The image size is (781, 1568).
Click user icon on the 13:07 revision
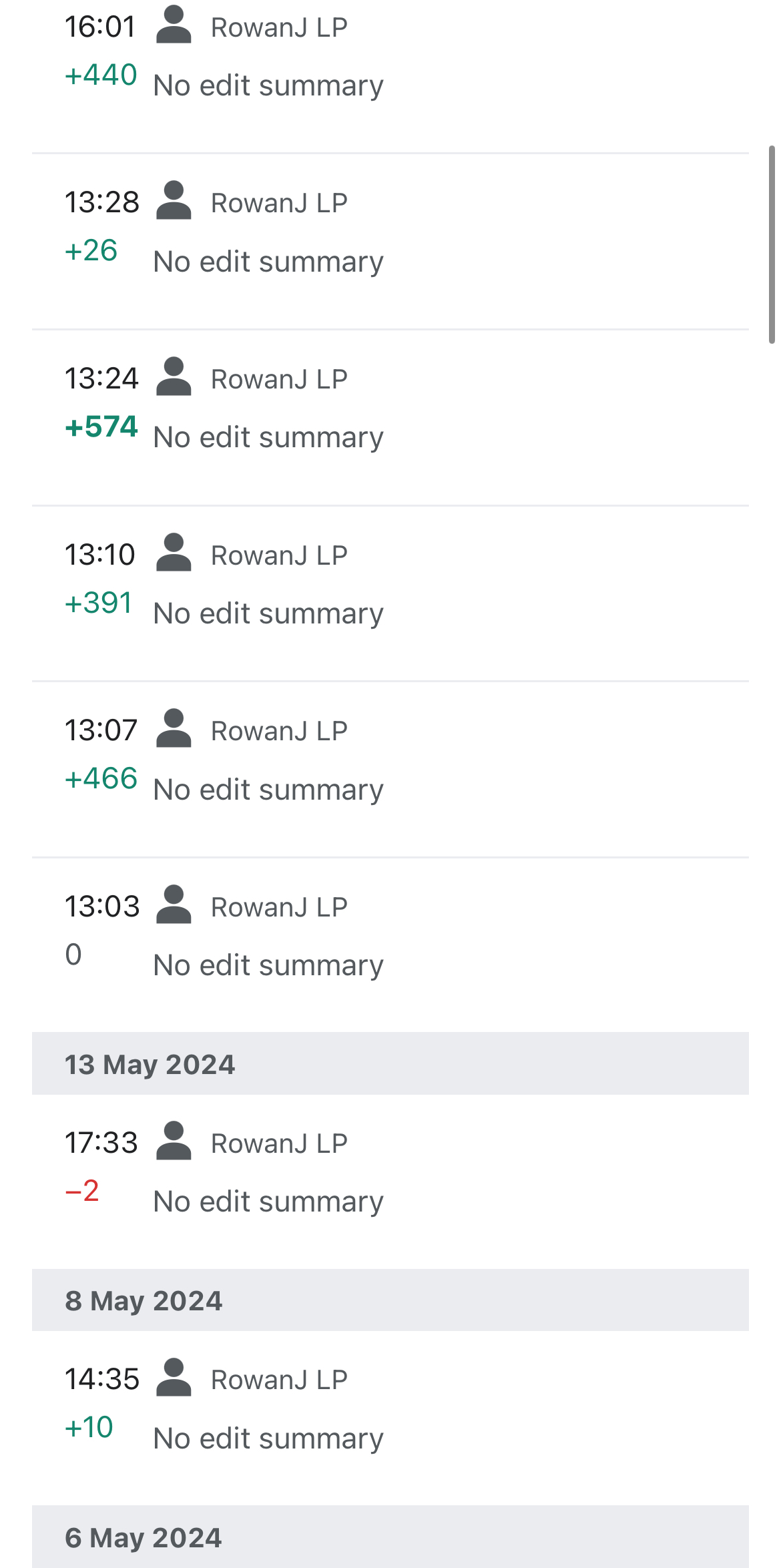(x=174, y=729)
